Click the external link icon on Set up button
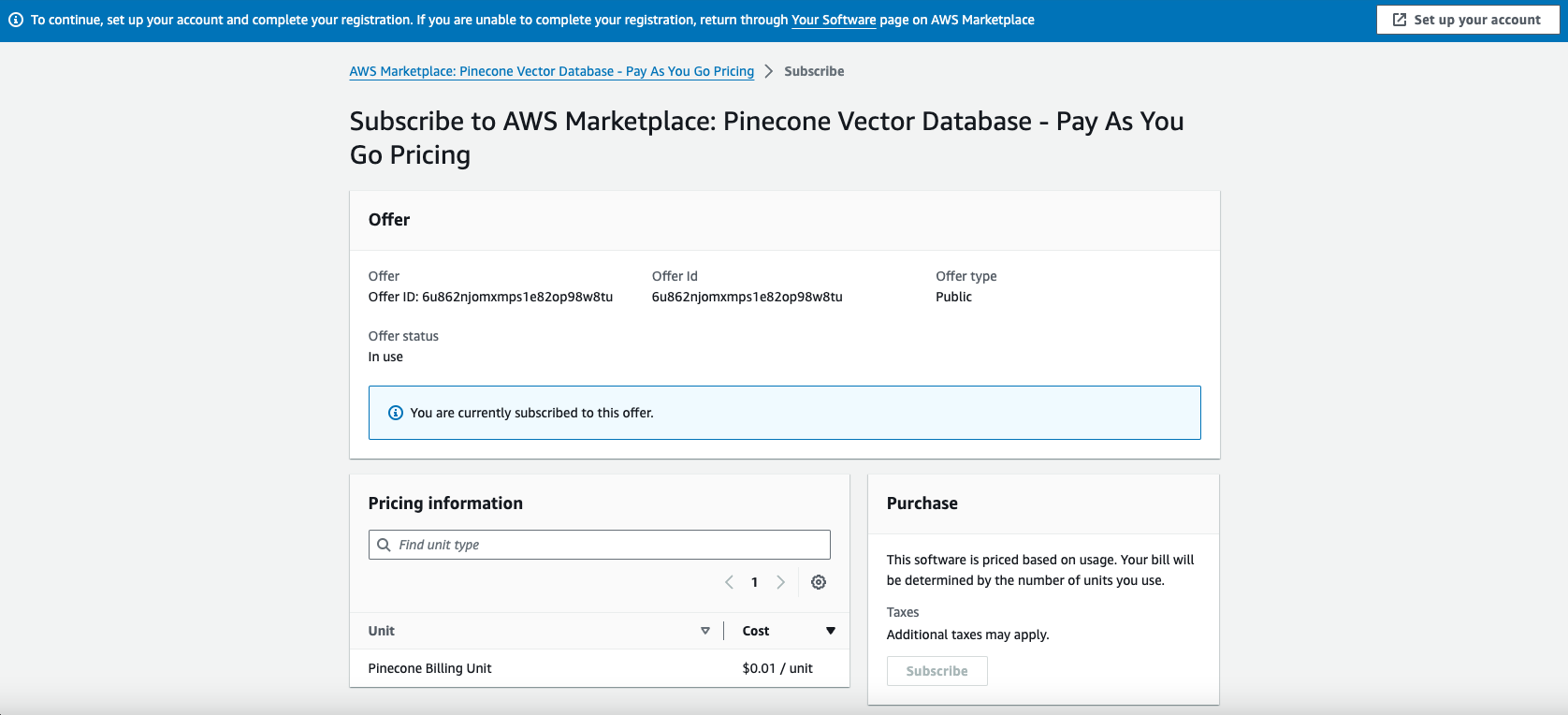 click(x=1400, y=20)
